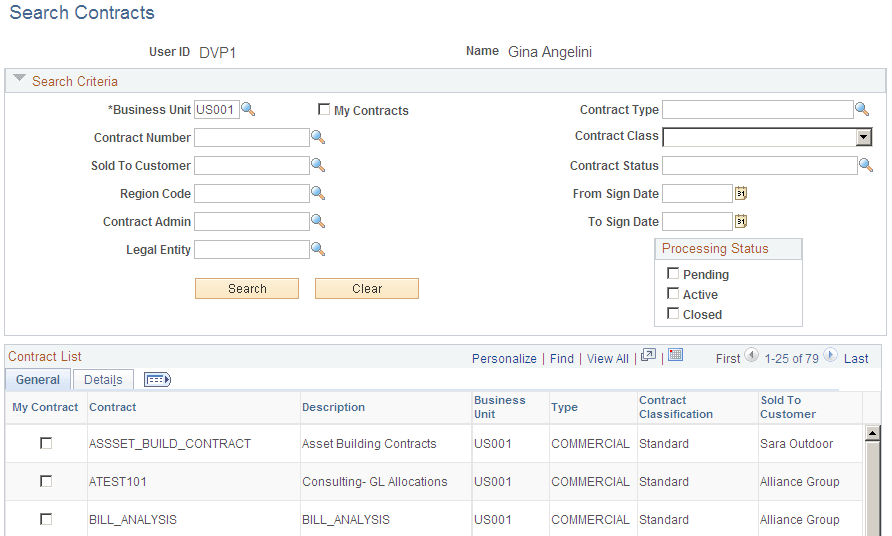Collapse the Search Criteria section
Screen dimensions: 892x536
coord(19,79)
